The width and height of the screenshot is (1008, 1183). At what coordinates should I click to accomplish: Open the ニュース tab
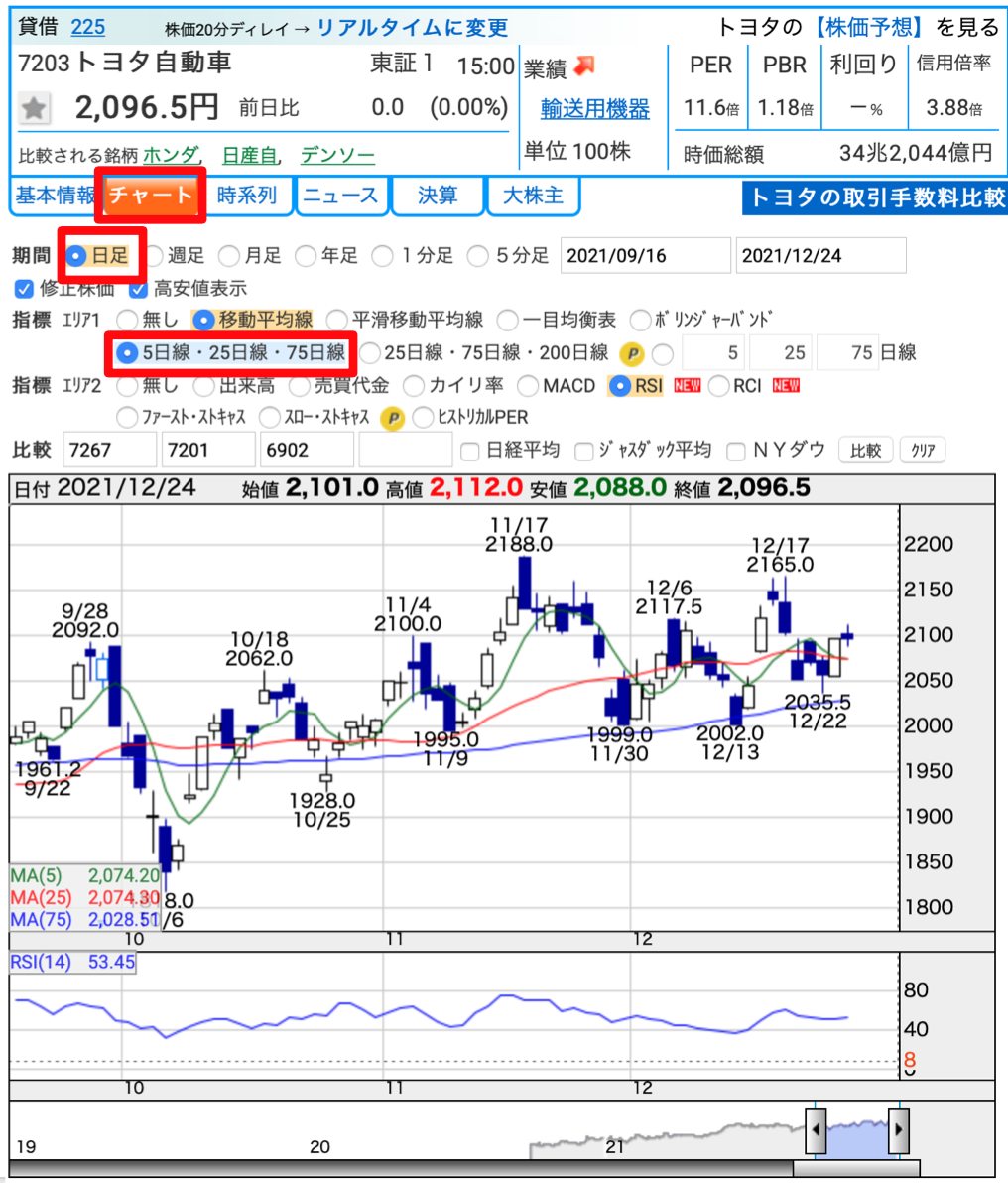click(341, 196)
